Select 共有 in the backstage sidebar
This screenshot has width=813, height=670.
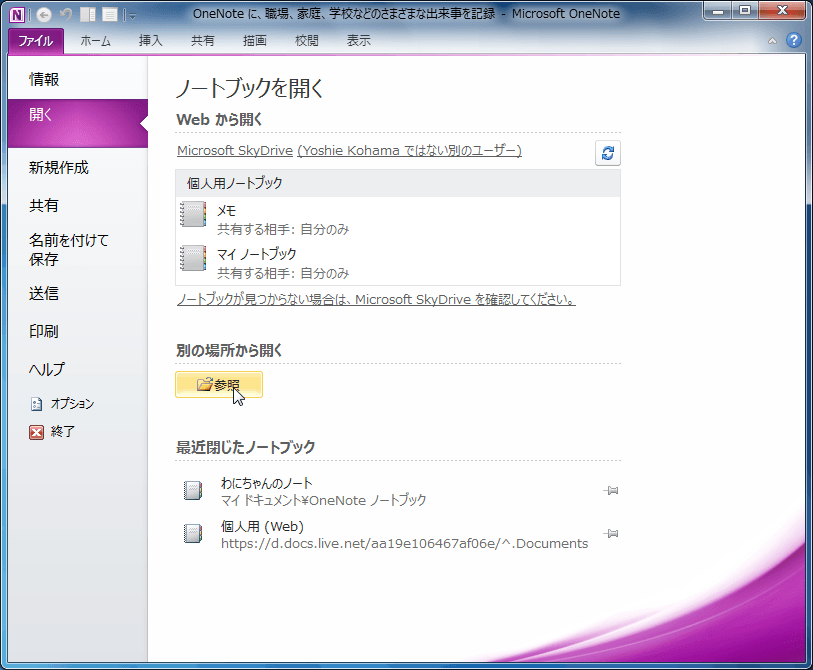click(x=78, y=205)
